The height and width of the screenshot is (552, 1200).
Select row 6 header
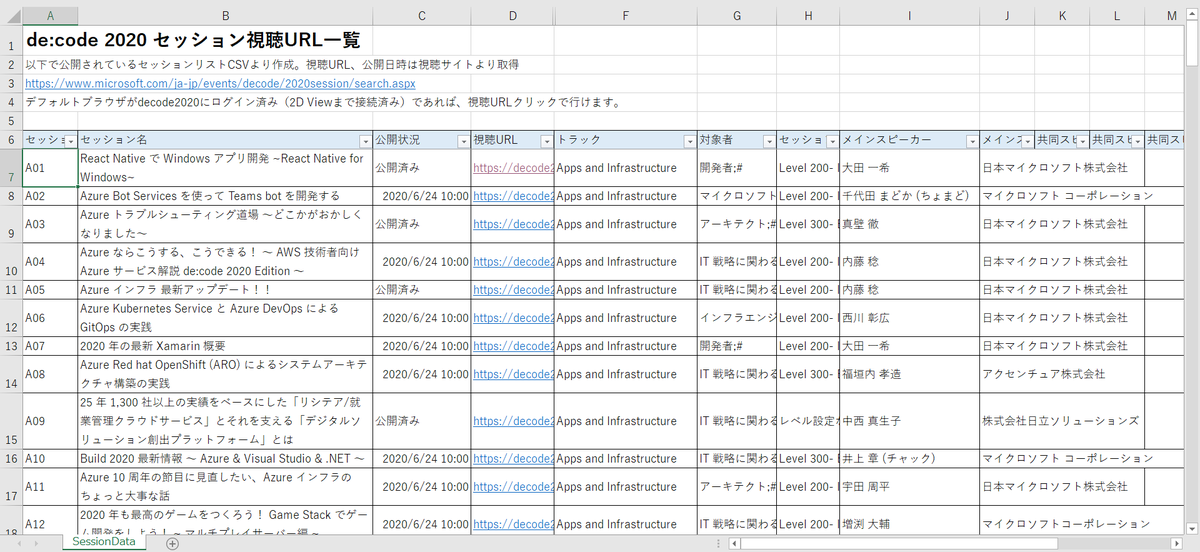11,141
